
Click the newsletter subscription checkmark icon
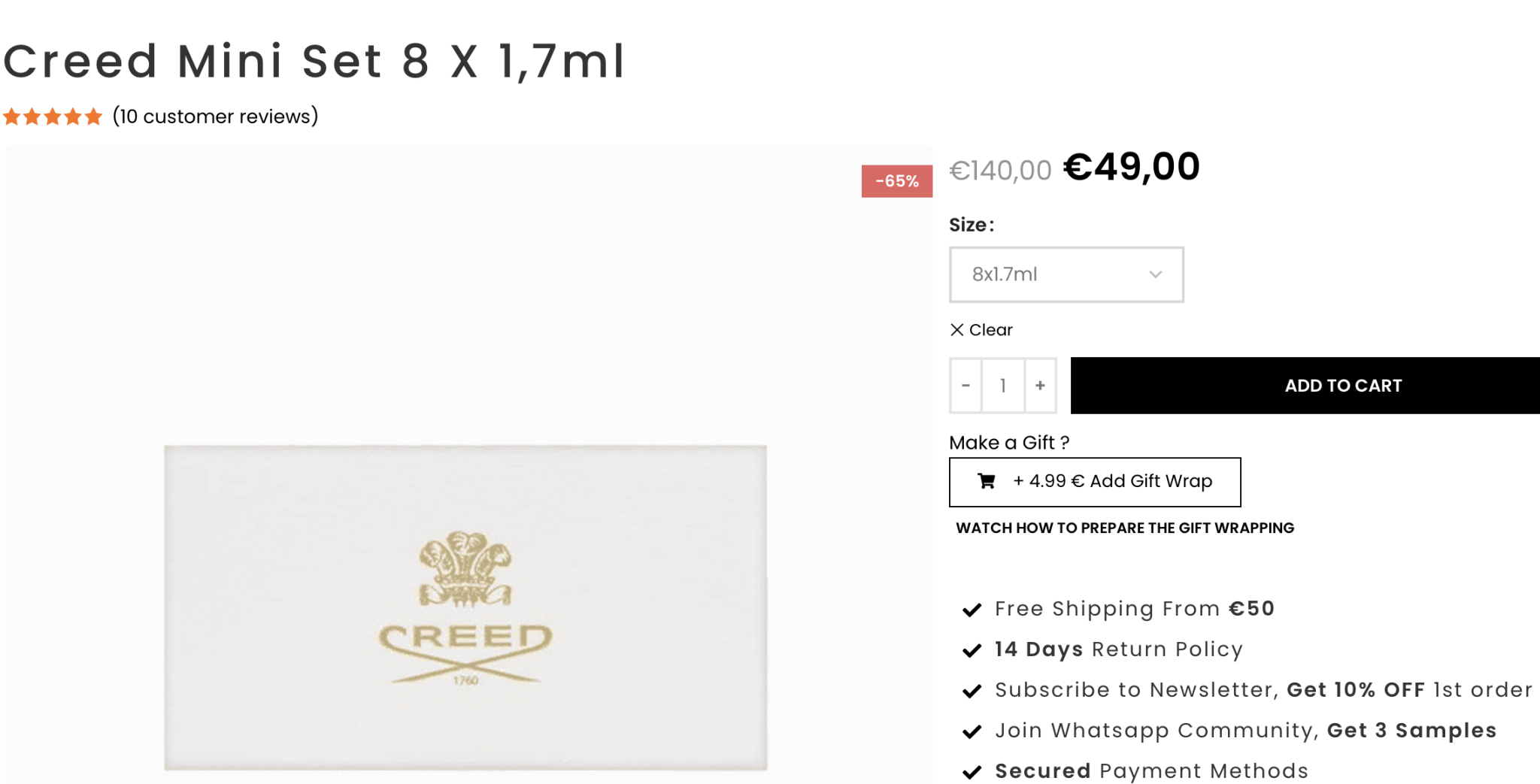(x=972, y=691)
